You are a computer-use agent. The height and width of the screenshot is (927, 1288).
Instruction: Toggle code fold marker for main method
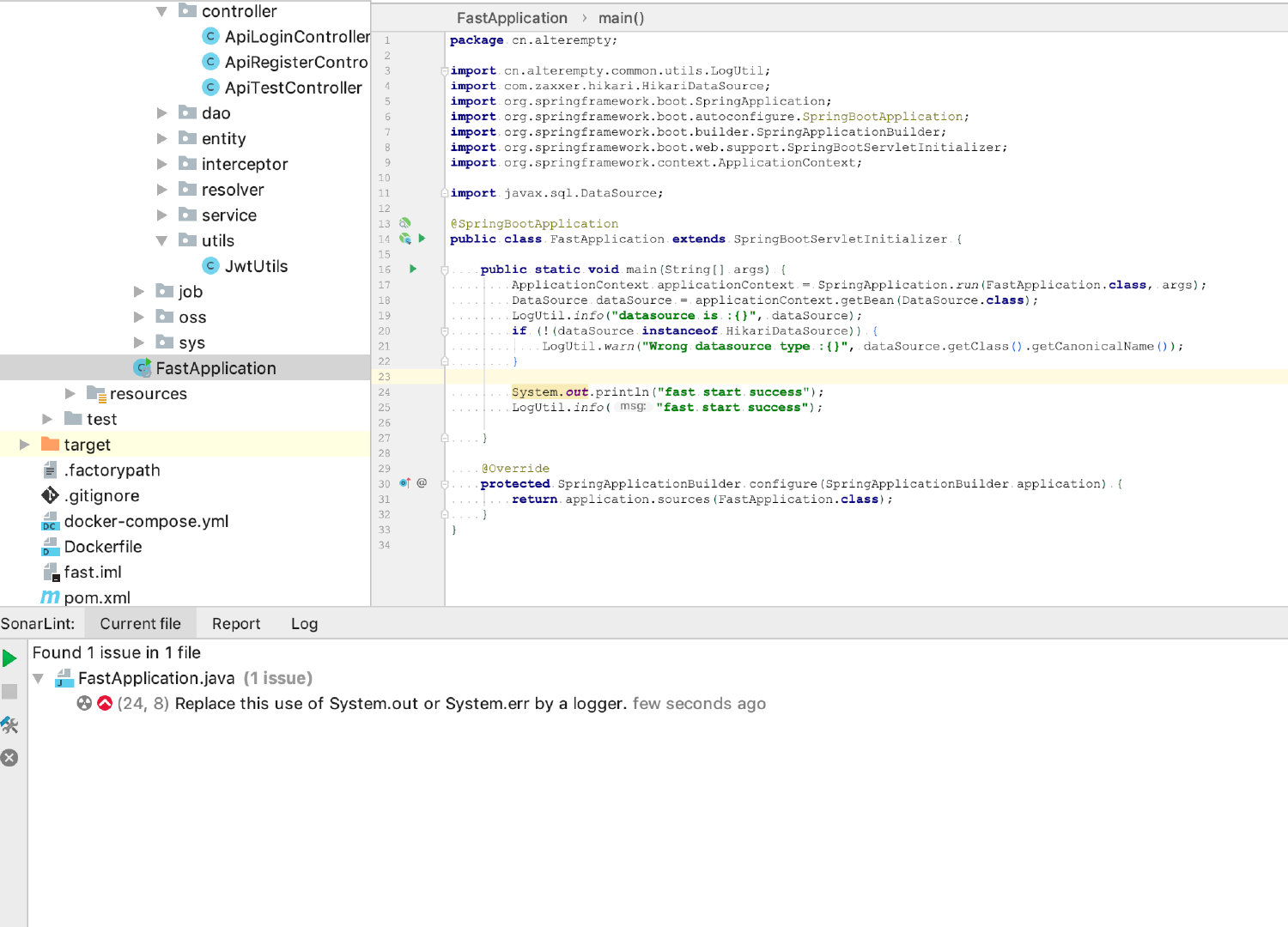[445, 270]
